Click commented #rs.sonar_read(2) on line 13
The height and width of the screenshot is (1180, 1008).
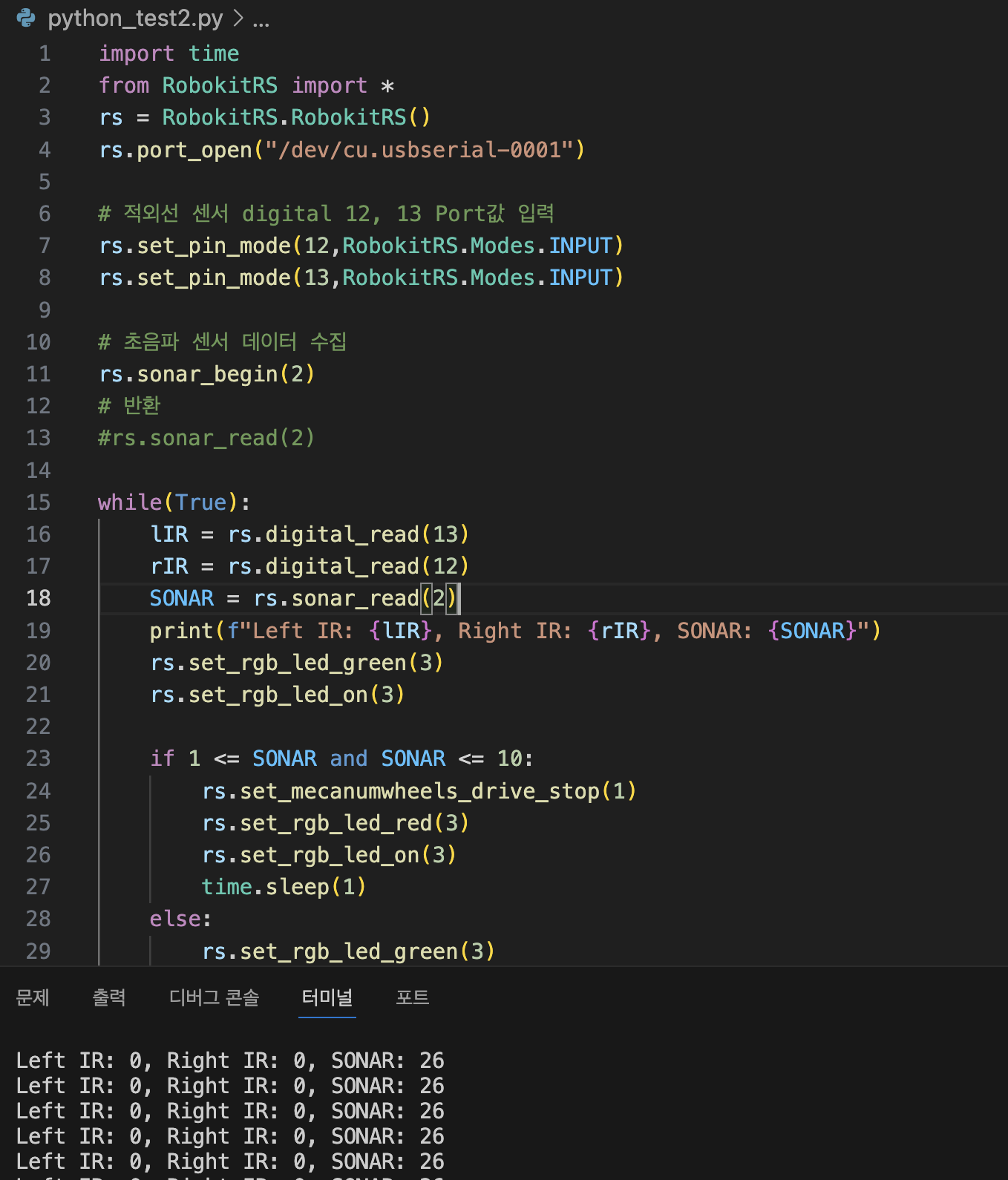206,438
